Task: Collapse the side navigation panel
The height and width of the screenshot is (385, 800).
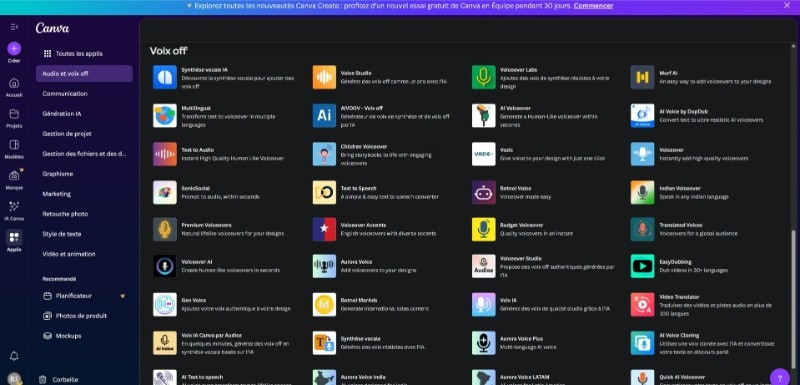Action: pos(14,27)
